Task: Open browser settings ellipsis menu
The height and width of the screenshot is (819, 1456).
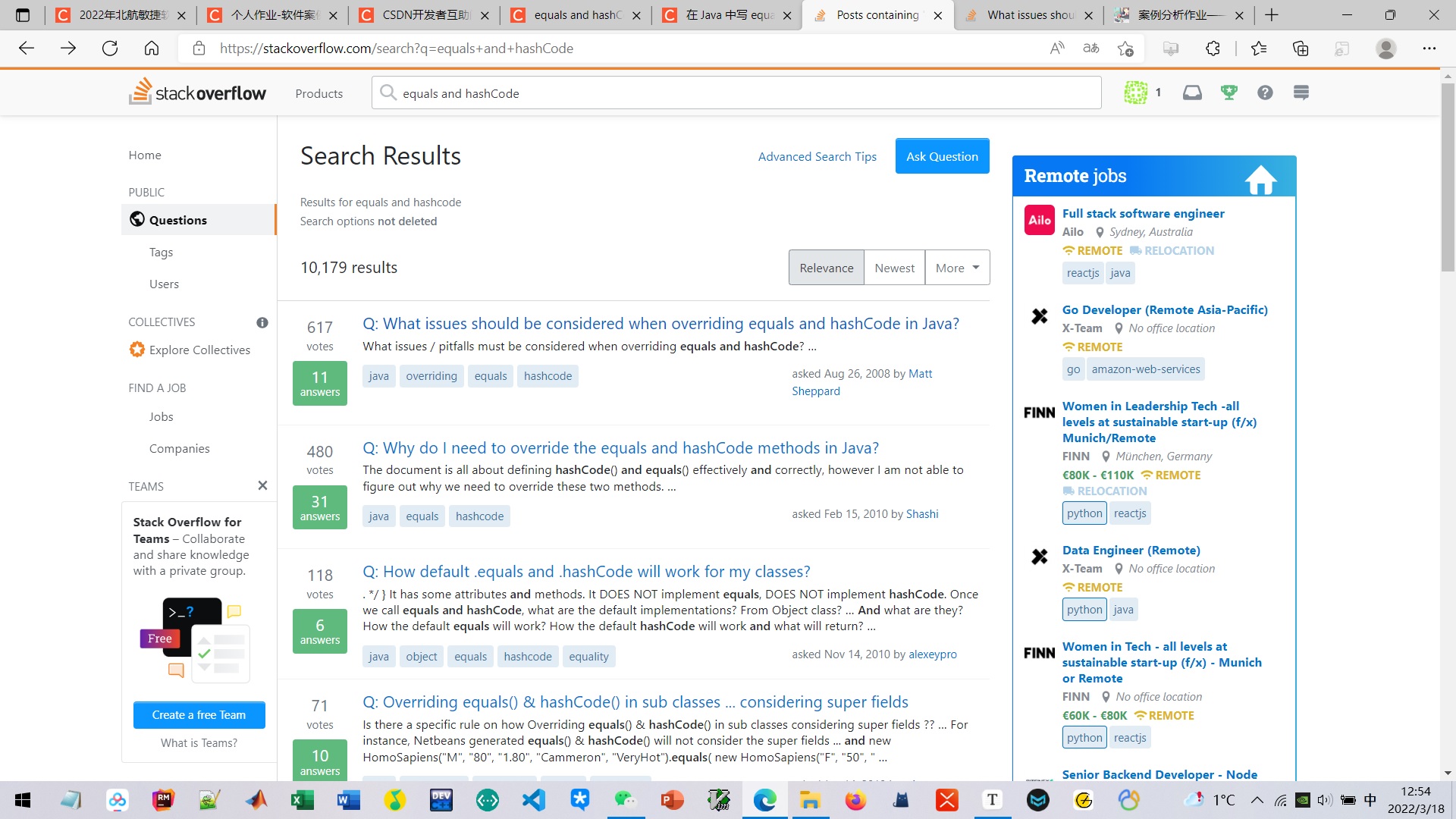Action: 1429,49
